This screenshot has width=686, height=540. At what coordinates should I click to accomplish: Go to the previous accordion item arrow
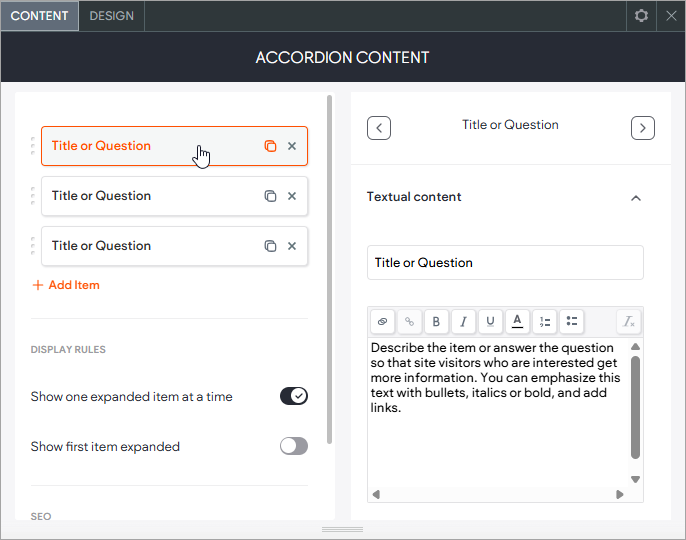(379, 128)
